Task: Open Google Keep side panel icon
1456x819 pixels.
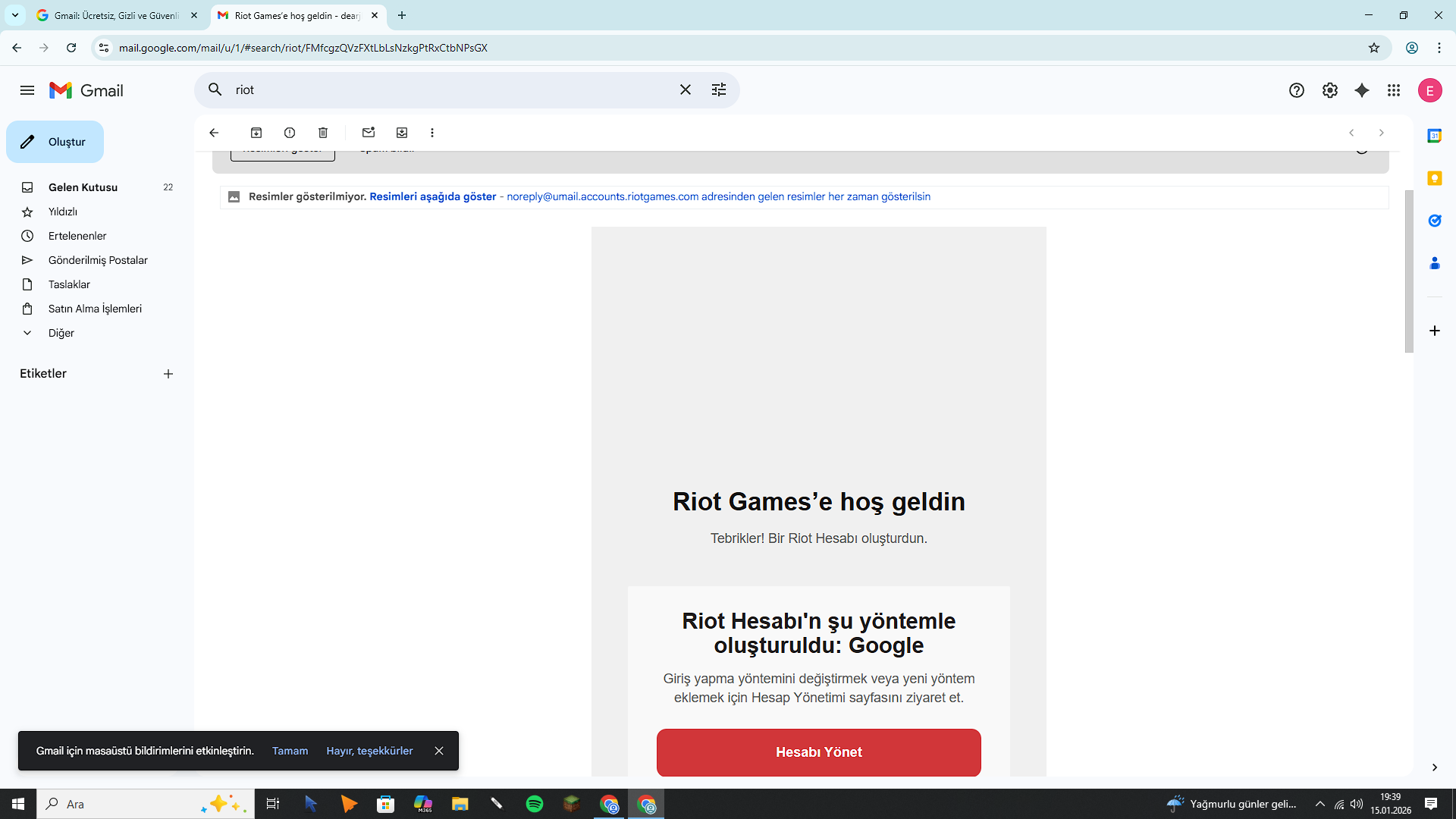Action: tap(1435, 178)
